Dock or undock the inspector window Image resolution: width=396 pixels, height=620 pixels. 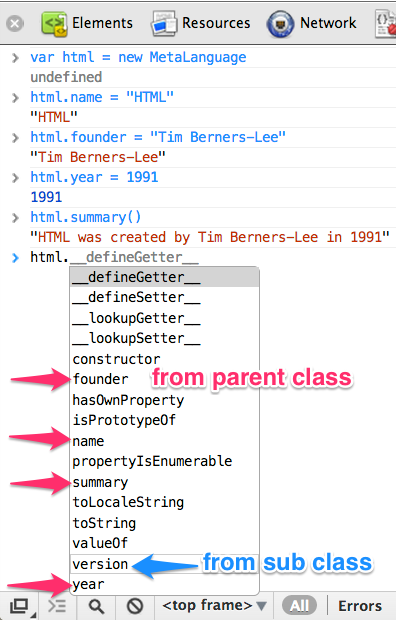[20, 606]
